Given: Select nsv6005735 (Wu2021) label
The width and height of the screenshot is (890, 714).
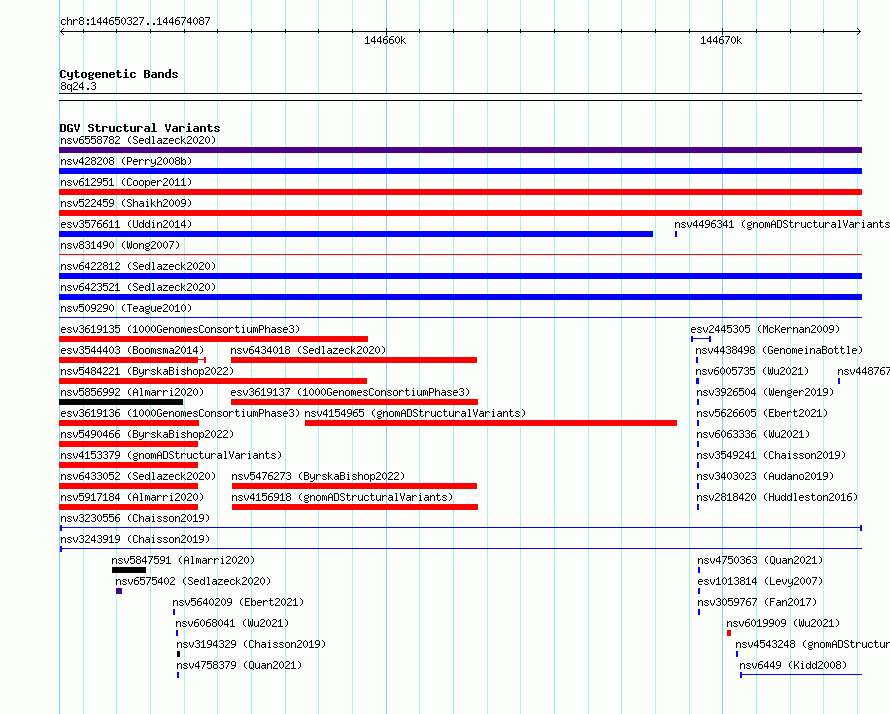Looking at the screenshot, I should pyautogui.click(x=752, y=371).
